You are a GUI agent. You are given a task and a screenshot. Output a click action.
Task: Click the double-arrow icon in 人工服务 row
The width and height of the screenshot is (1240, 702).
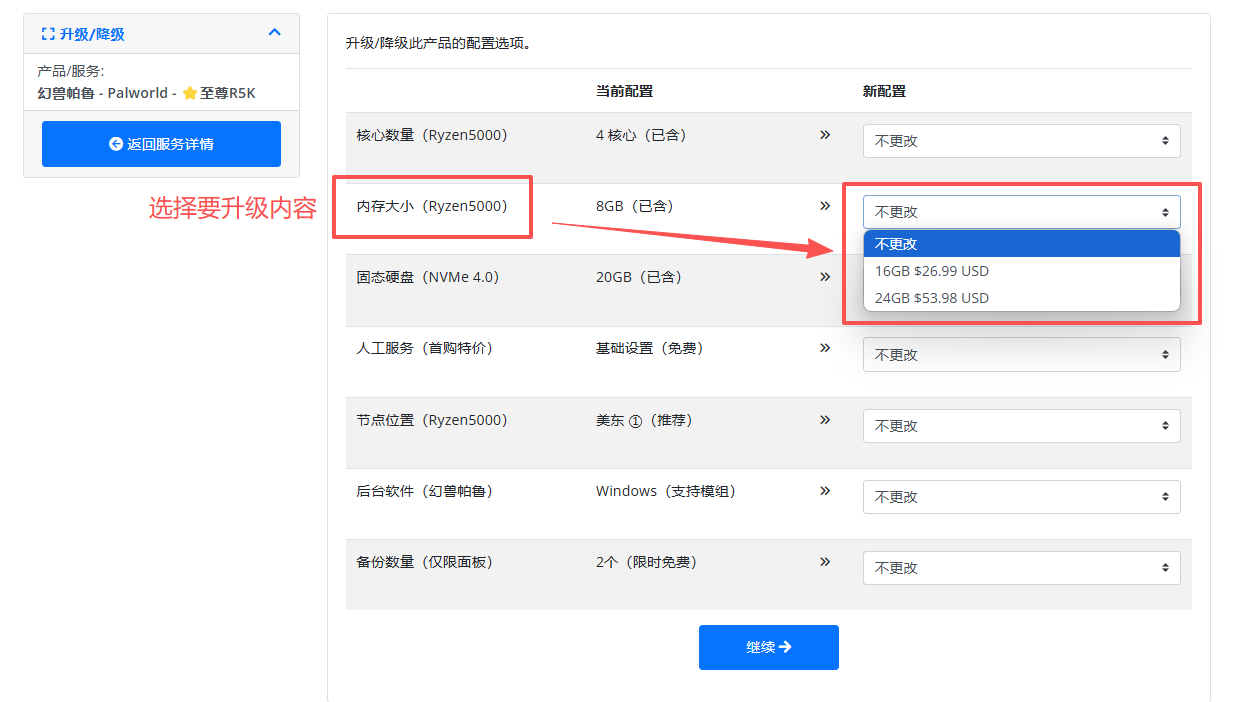click(825, 347)
